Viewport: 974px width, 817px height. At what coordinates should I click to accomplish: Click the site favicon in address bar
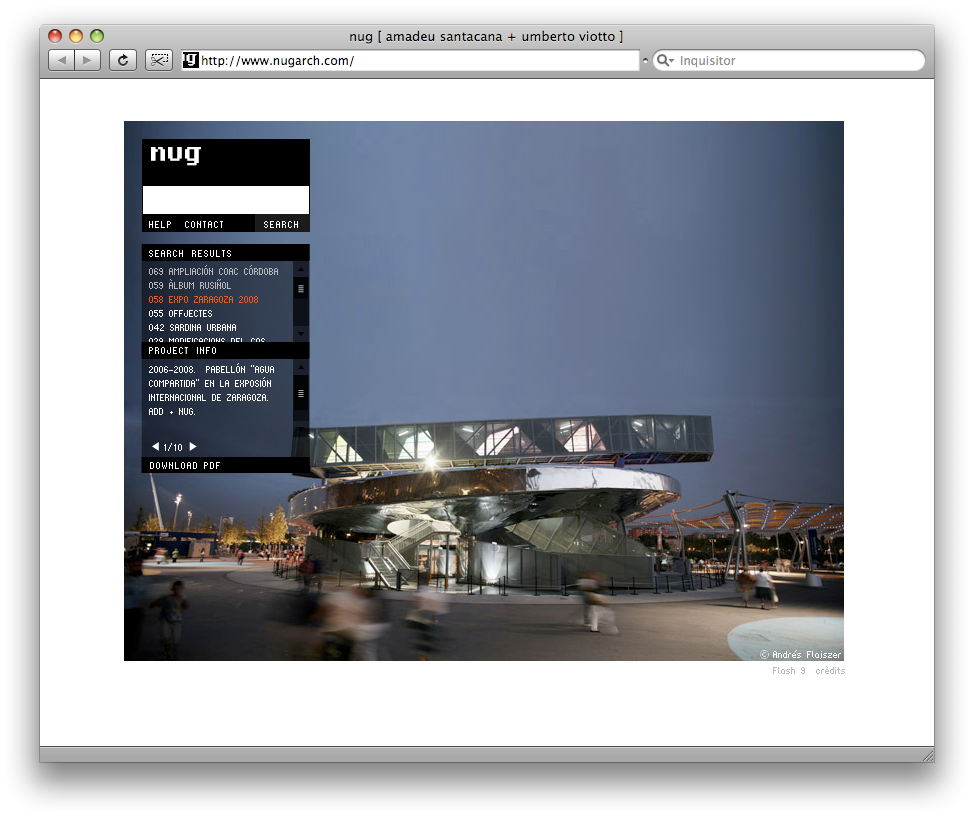[190, 60]
